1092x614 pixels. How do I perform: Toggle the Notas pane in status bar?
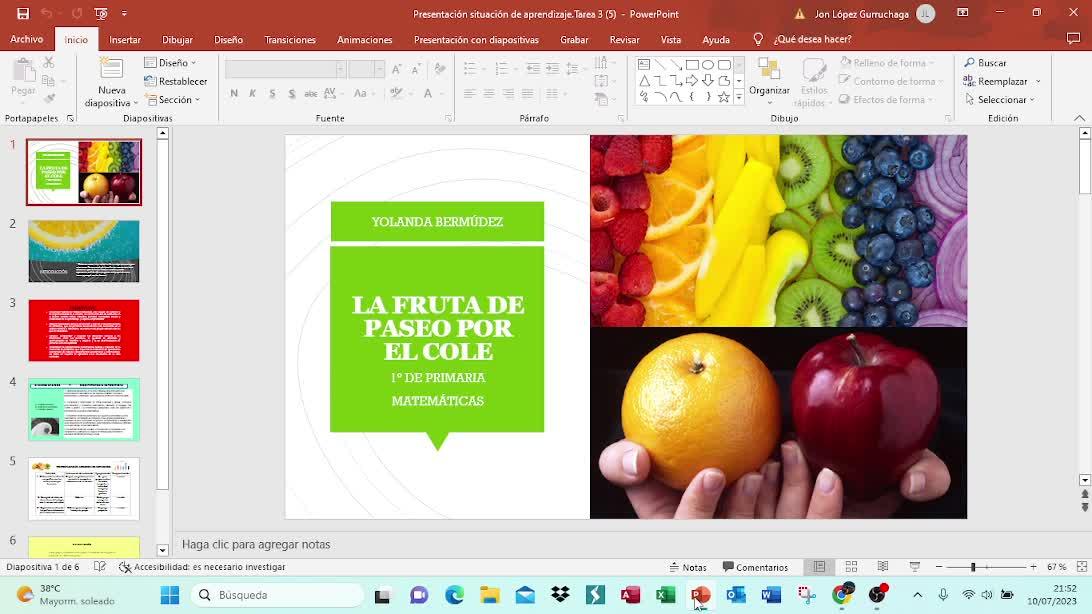[x=687, y=567]
